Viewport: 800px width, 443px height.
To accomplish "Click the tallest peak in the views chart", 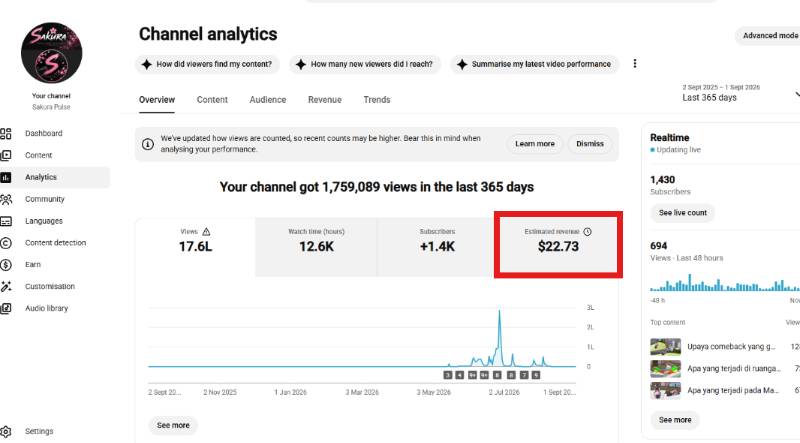I will click(x=499, y=311).
